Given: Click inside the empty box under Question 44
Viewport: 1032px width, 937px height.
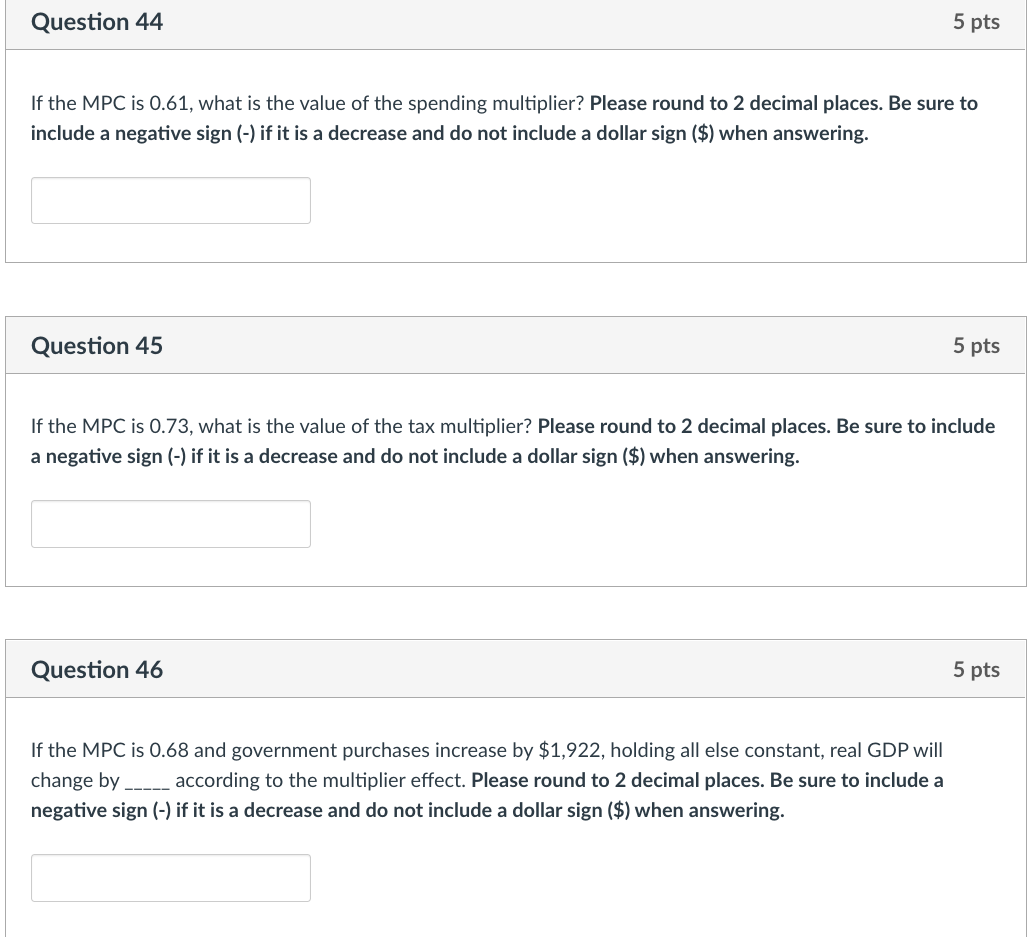Looking at the screenshot, I should point(170,200).
